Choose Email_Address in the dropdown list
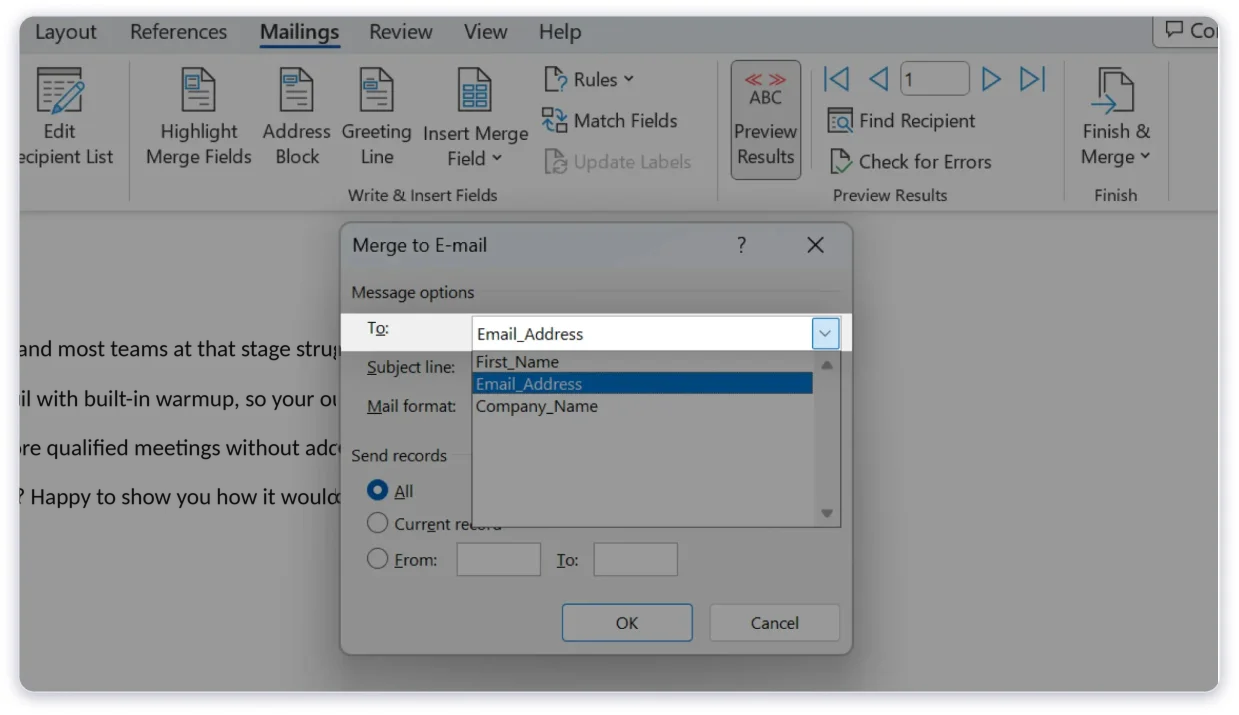Viewport: 1239px width, 715px height. click(x=642, y=384)
